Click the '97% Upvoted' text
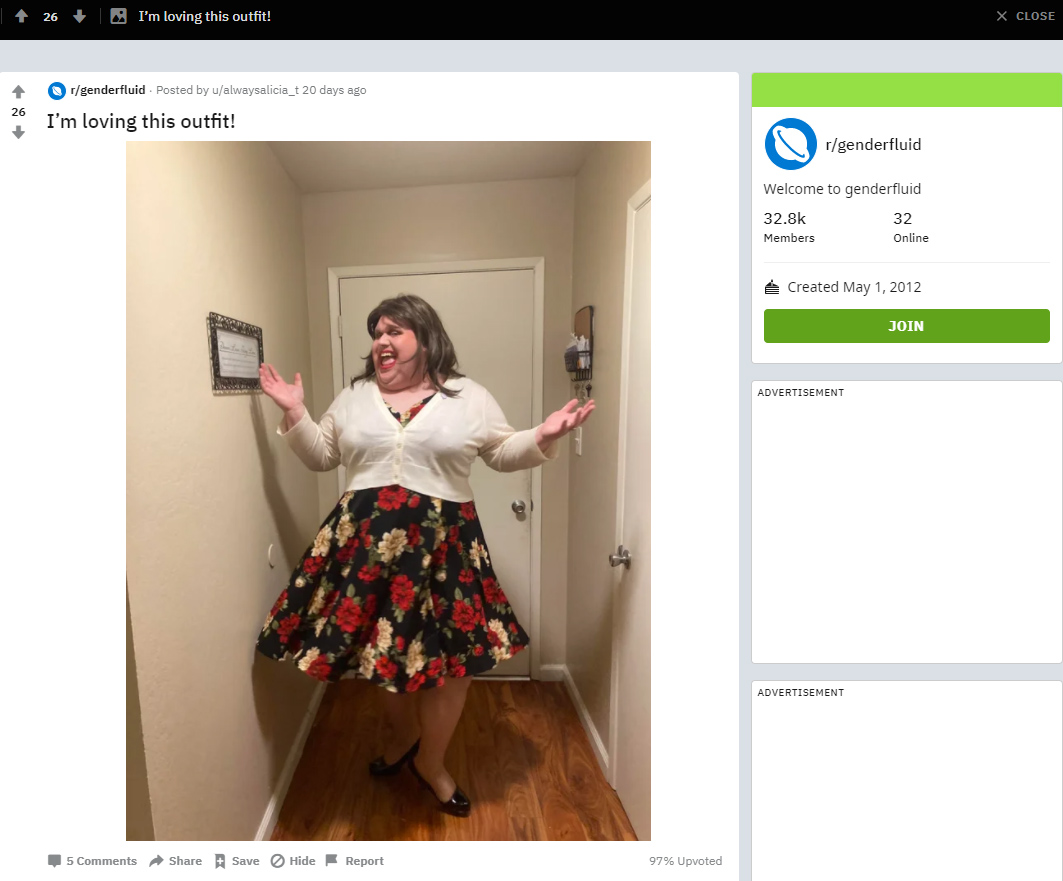Screen dimensions: 1063x881 685,861
